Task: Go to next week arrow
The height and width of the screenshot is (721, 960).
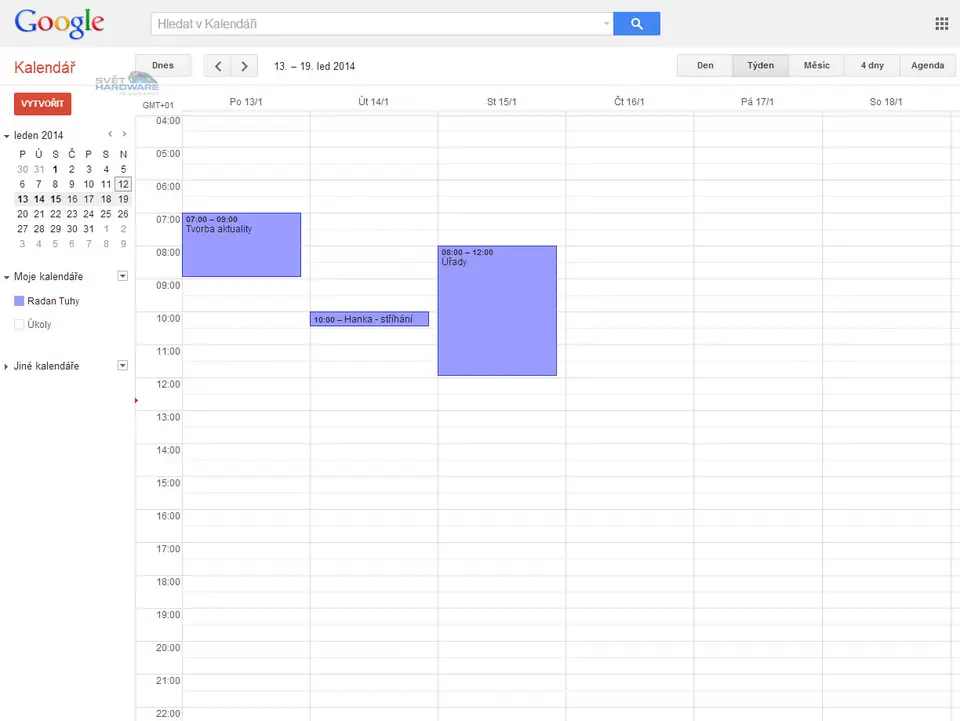Action: pos(244,66)
